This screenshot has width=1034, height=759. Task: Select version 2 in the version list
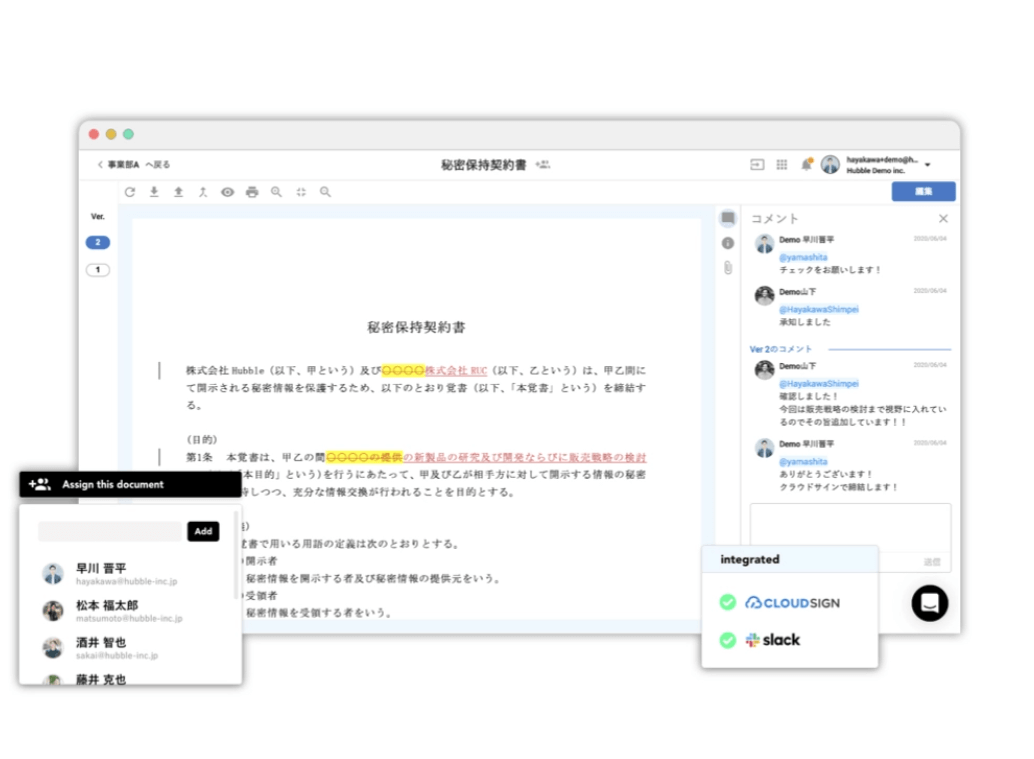[98, 243]
